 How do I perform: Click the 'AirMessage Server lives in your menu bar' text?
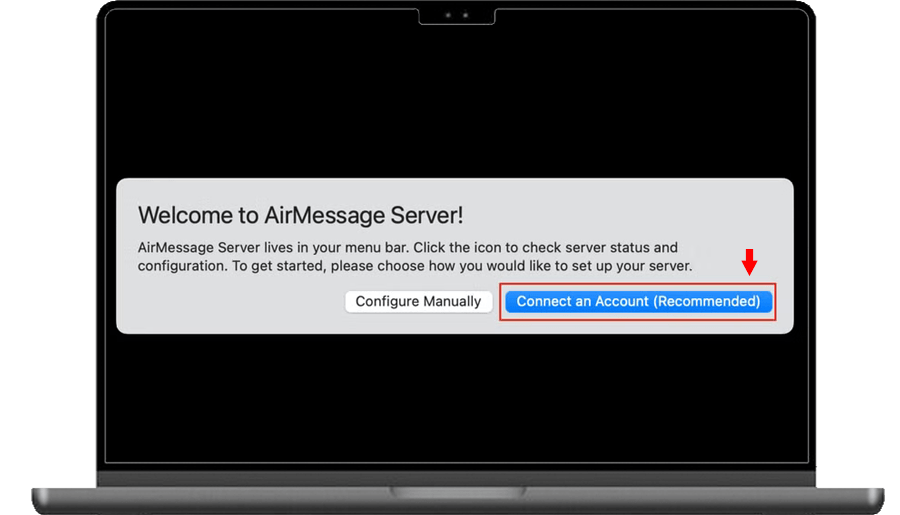tap(273, 247)
